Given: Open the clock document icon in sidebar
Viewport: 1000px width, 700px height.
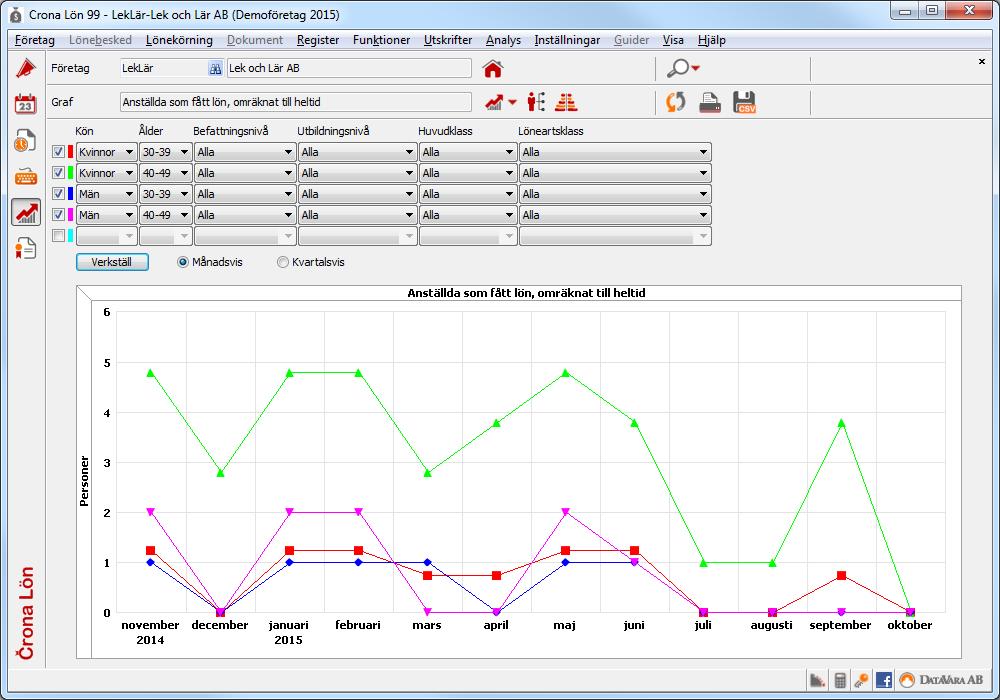Looking at the screenshot, I should tap(26, 140).
